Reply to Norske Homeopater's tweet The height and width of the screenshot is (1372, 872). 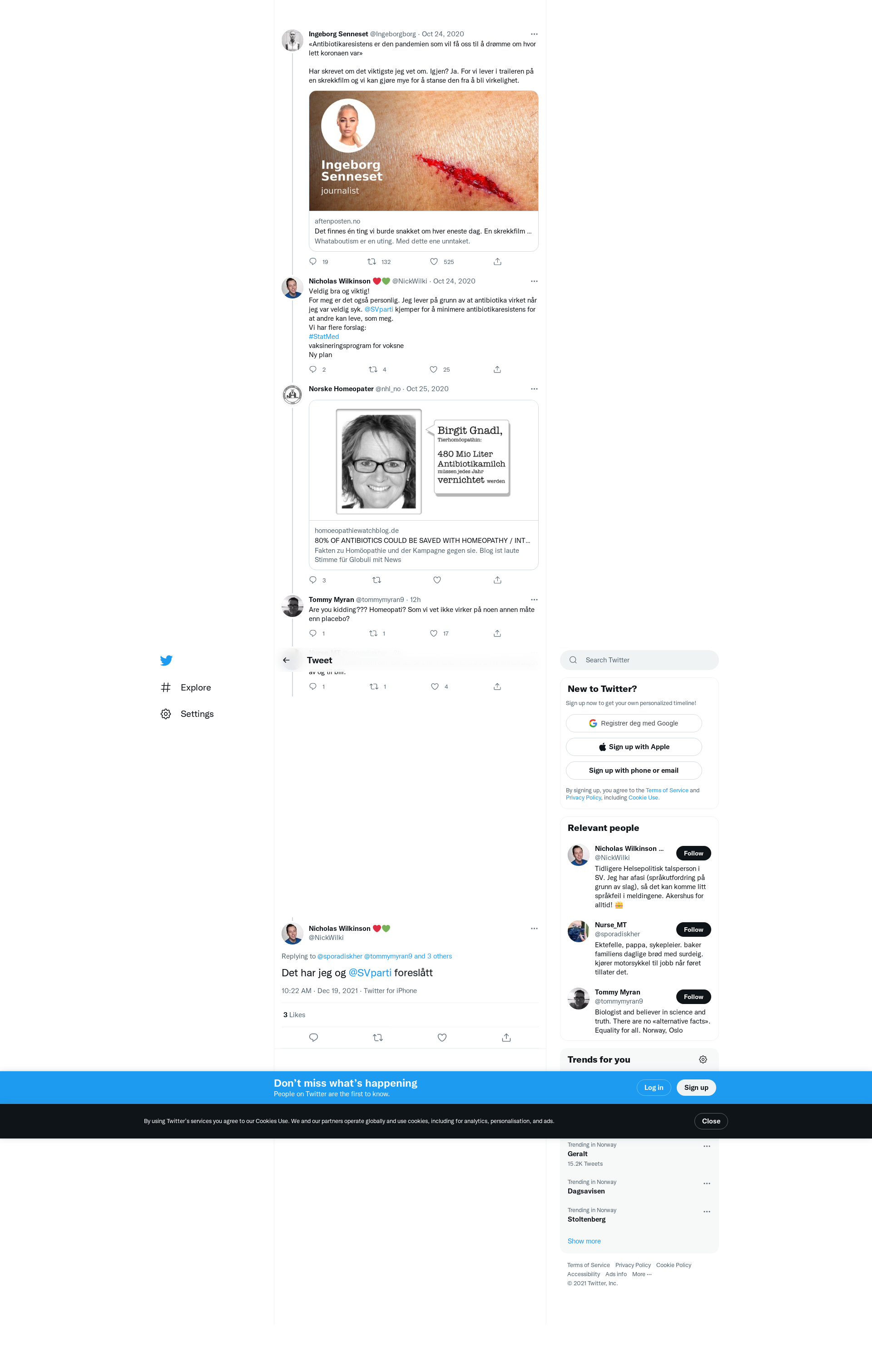click(312, 580)
